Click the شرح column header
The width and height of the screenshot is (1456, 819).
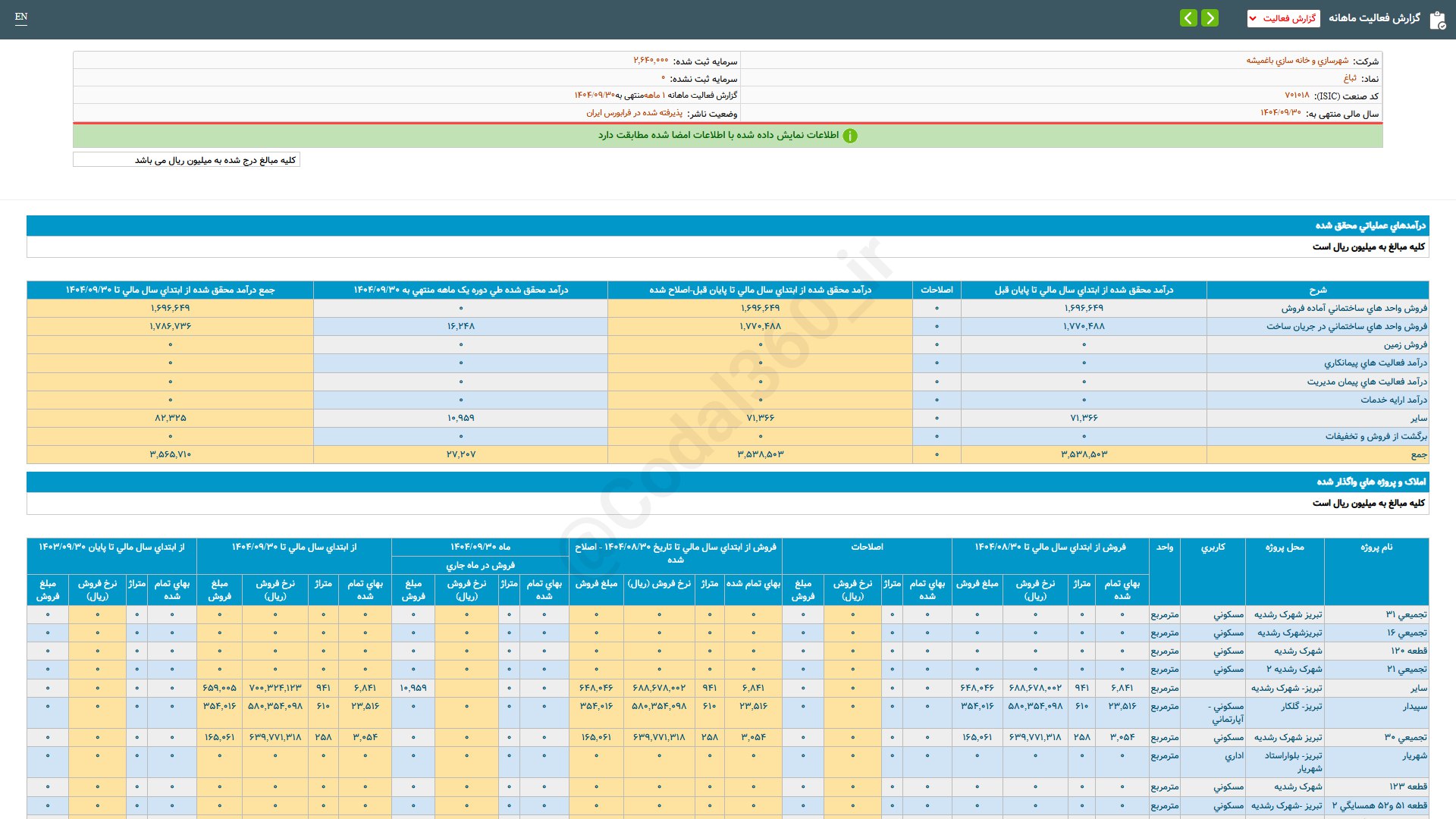(x=1317, y=290)
